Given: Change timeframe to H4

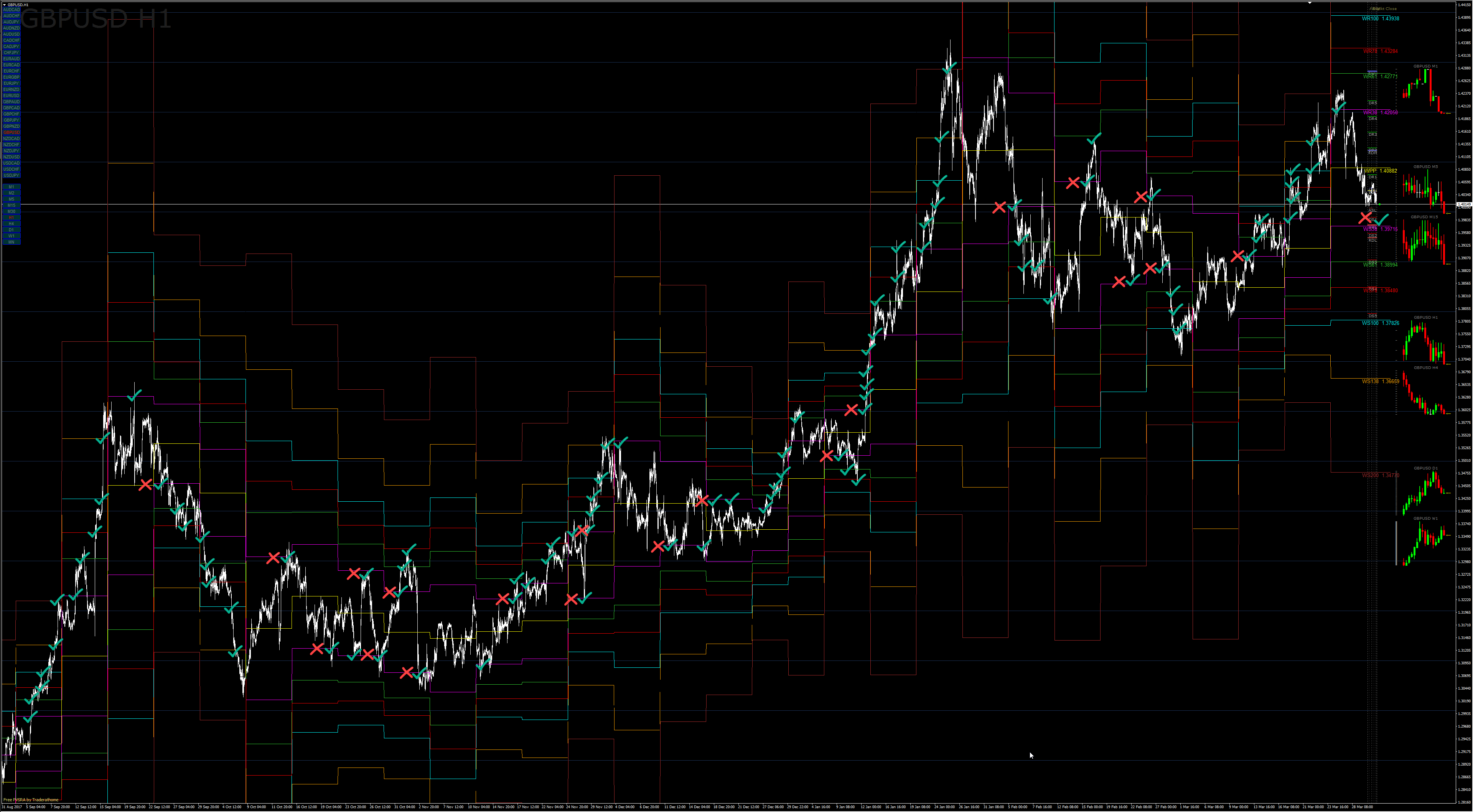Looking at the screenshot, I should 12,224.
